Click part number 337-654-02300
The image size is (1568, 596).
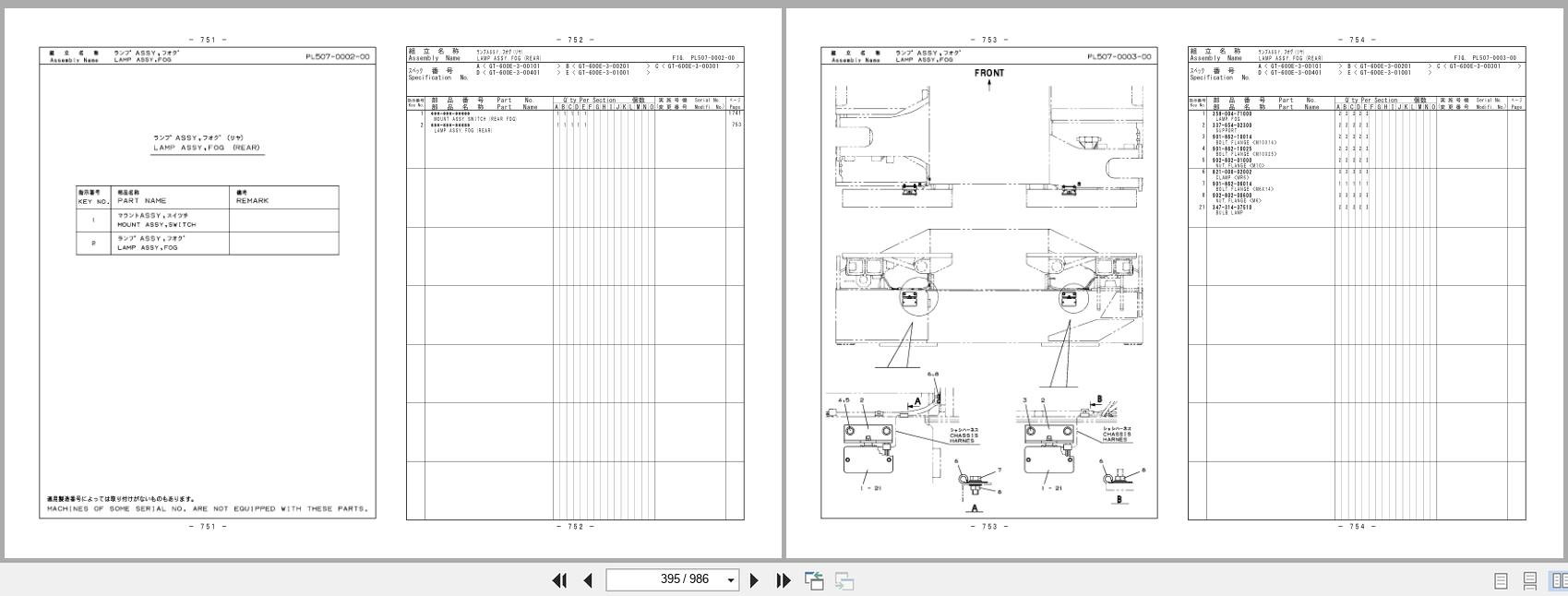pos(1232,125)
